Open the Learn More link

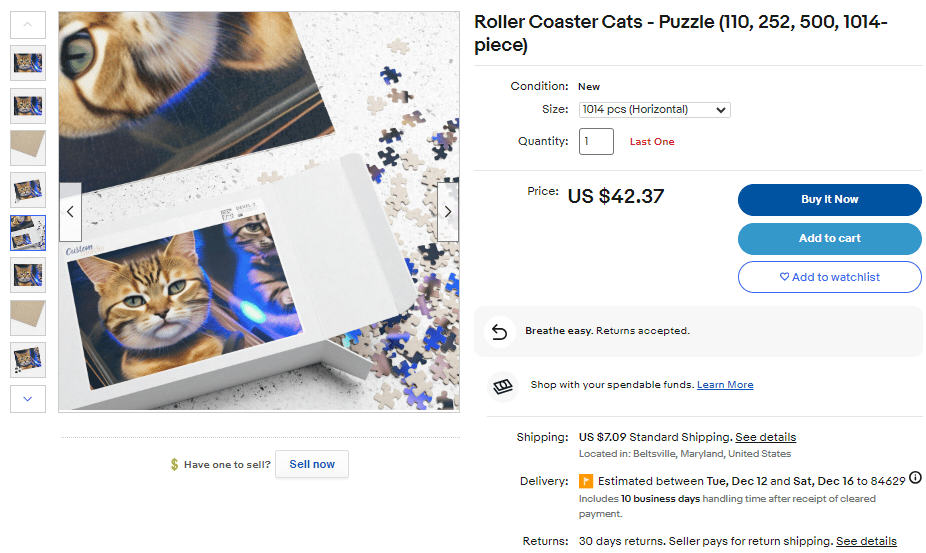725,385
